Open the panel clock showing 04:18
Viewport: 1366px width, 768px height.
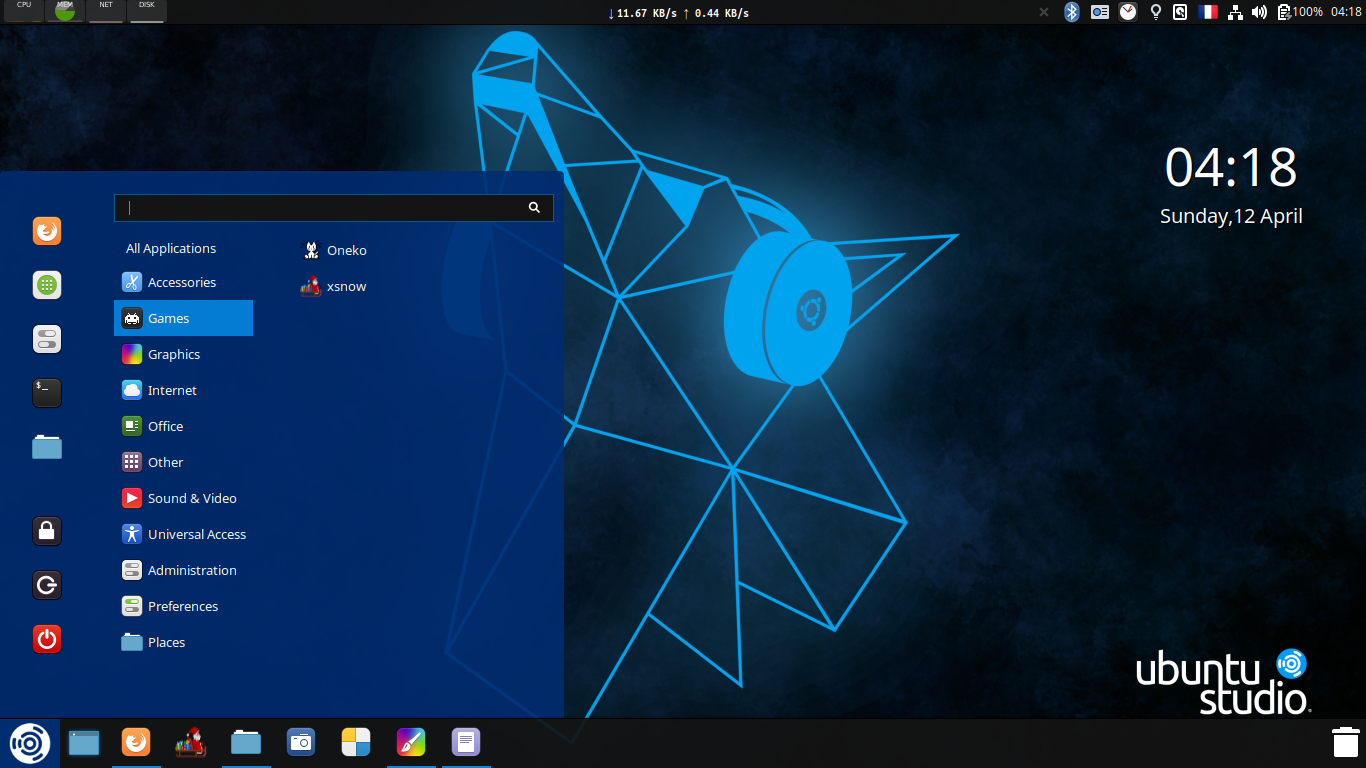point(1346,12)
